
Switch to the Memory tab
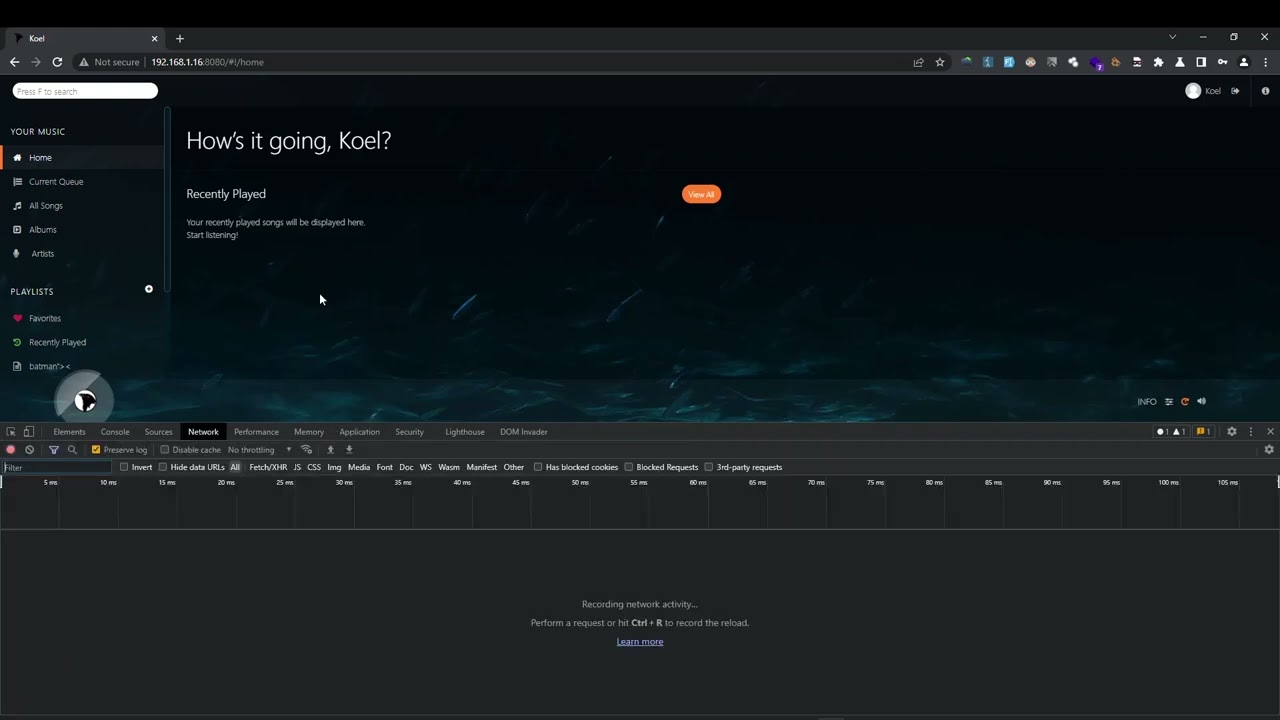[309, 432]
